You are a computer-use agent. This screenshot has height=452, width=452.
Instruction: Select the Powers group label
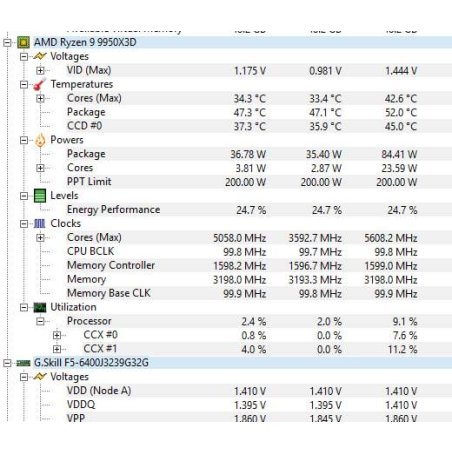pyautogui.click(x=67, y=140)
